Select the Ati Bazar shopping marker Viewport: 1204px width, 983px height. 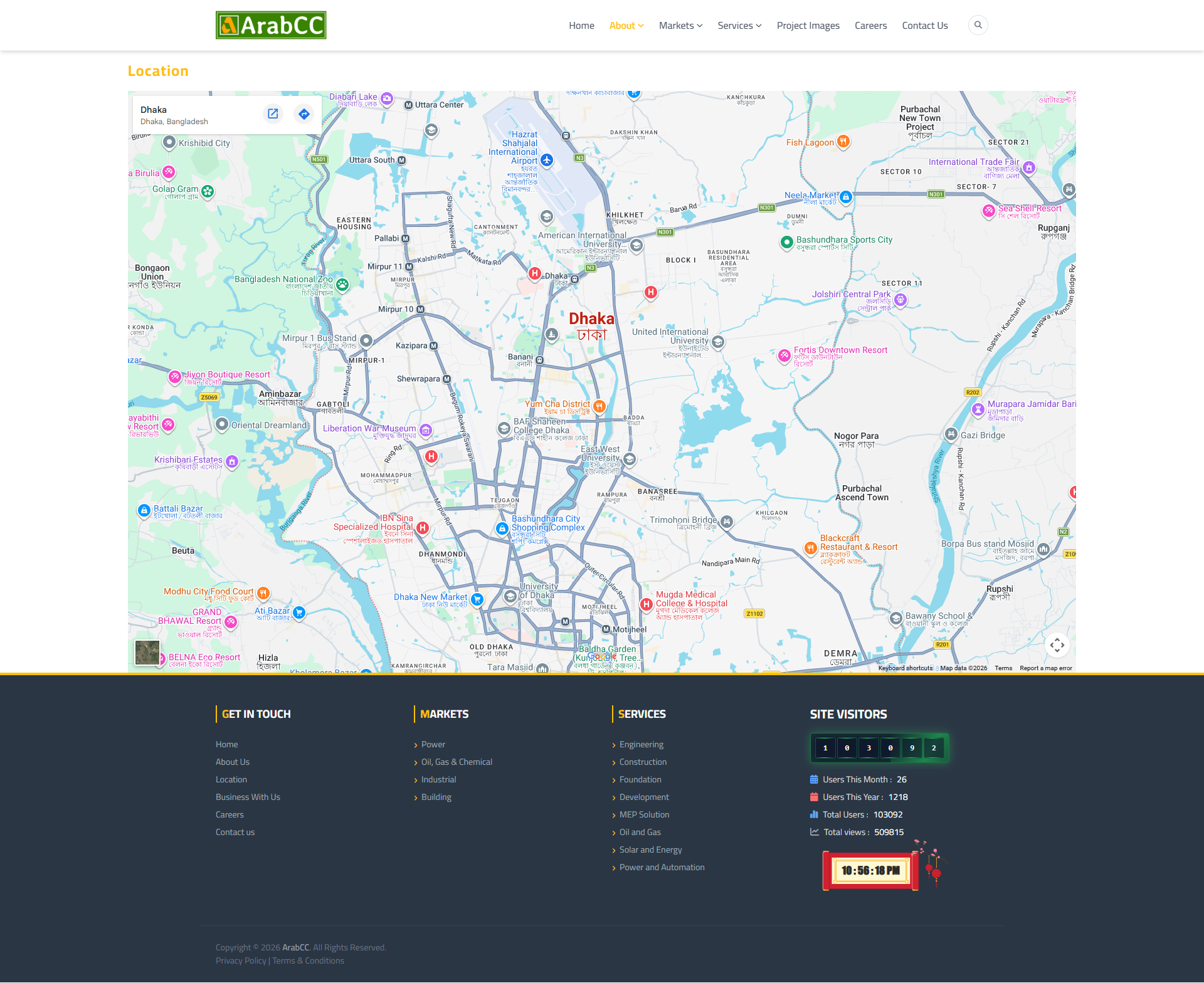299,612
